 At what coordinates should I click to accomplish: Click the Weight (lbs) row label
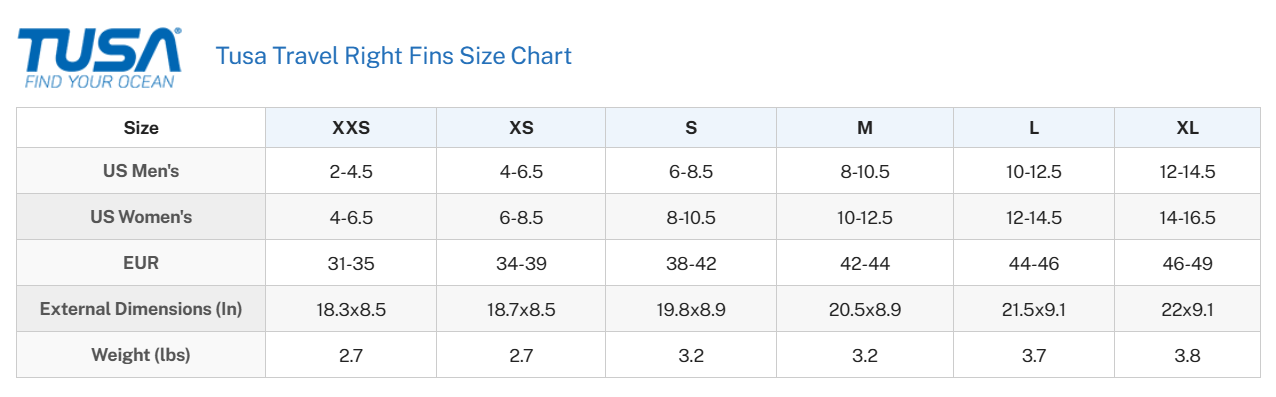[x=141, y=355]
